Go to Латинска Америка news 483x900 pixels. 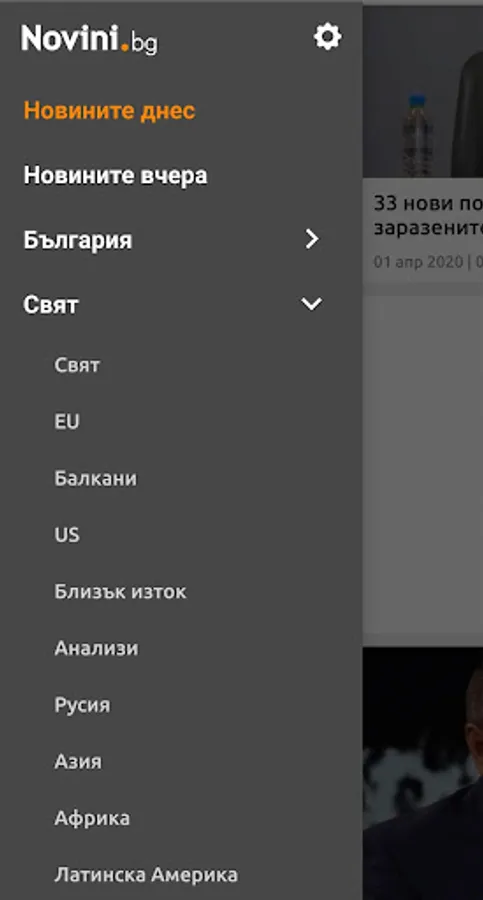(x=146, y=875)
